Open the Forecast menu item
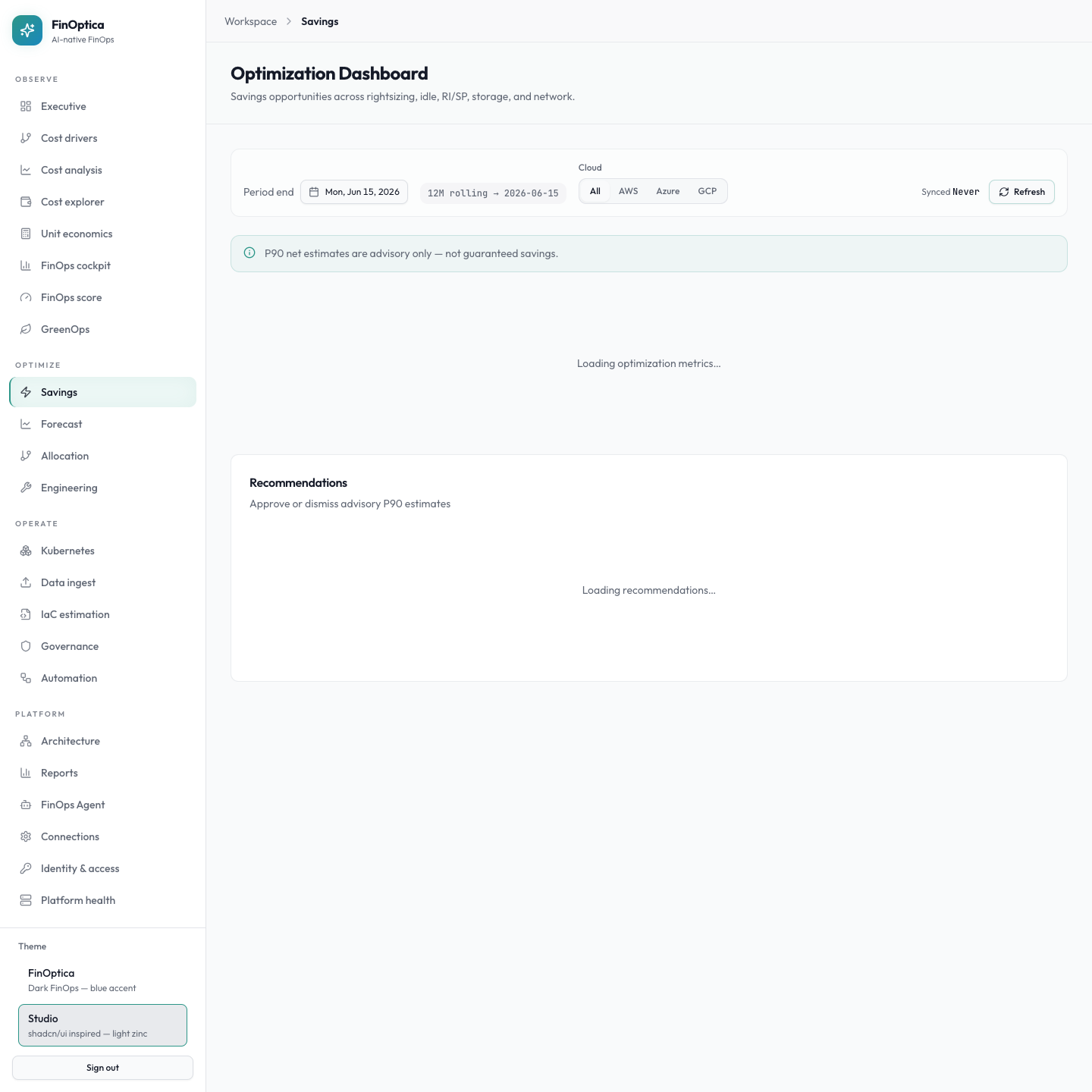This screenshot has width=1092, height=1092. [102, 424]
